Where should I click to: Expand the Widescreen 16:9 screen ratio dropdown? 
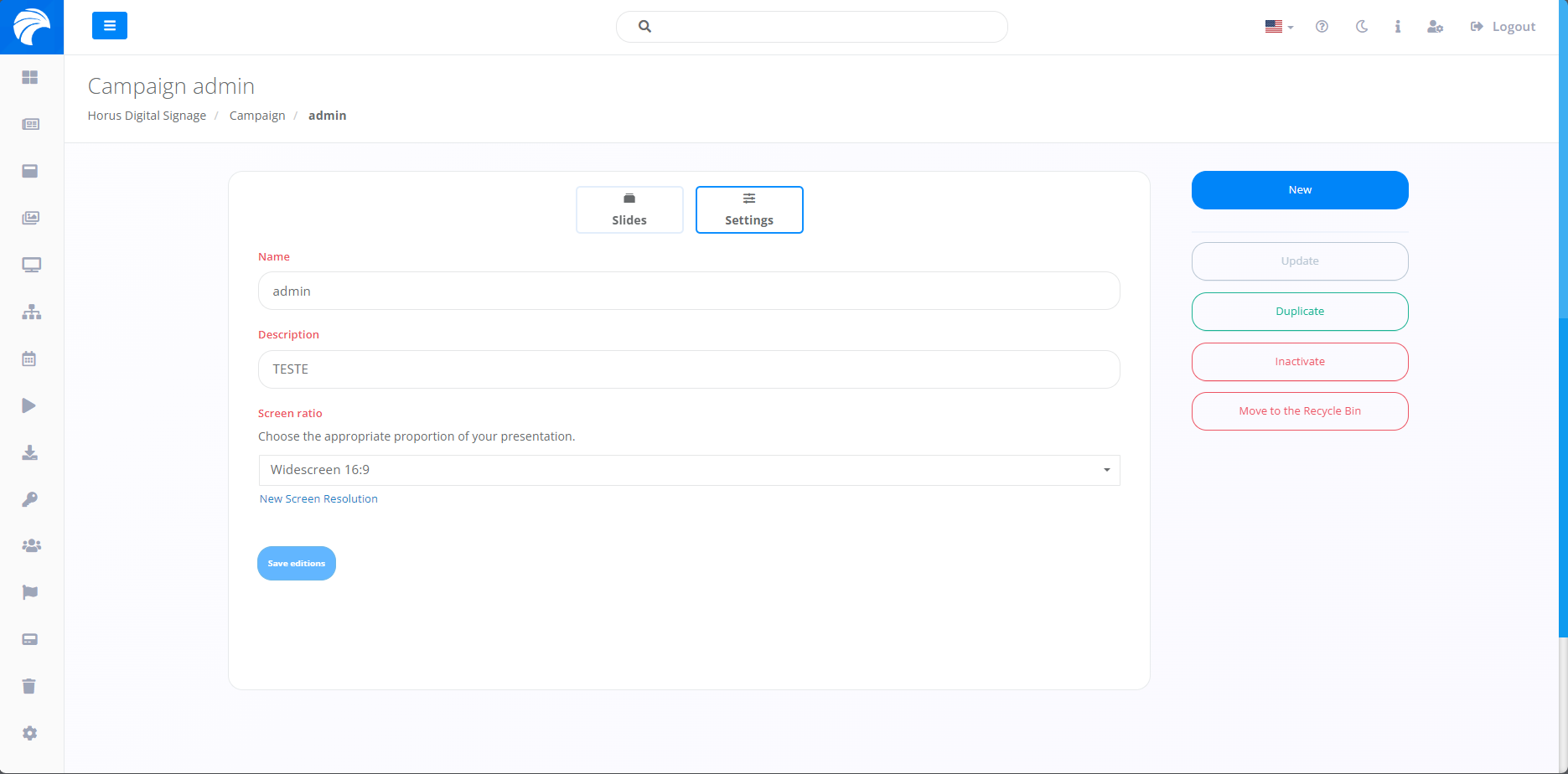(689, 470)
